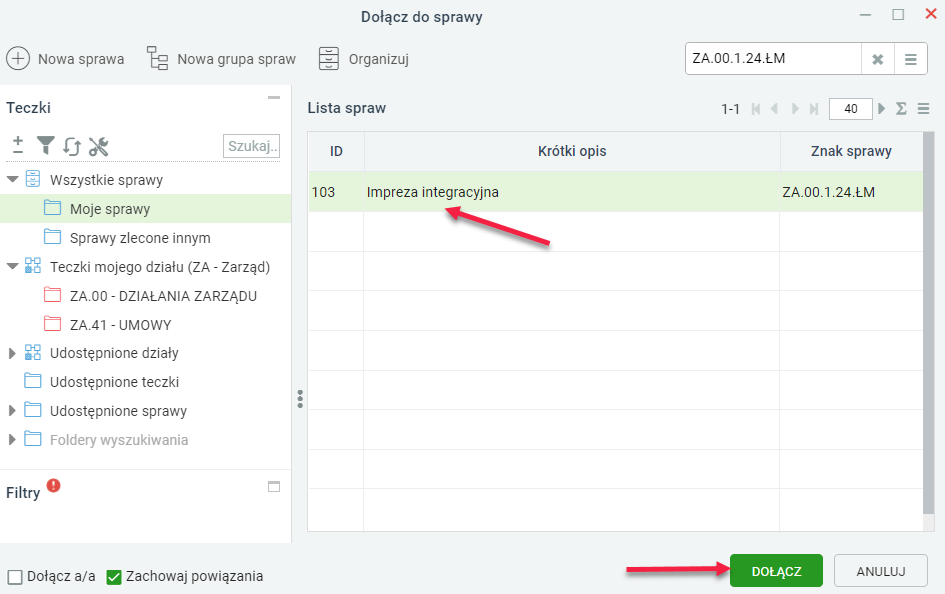Collapse Teczki mojego działu node
945x594 pixels.
click(12, 266)
